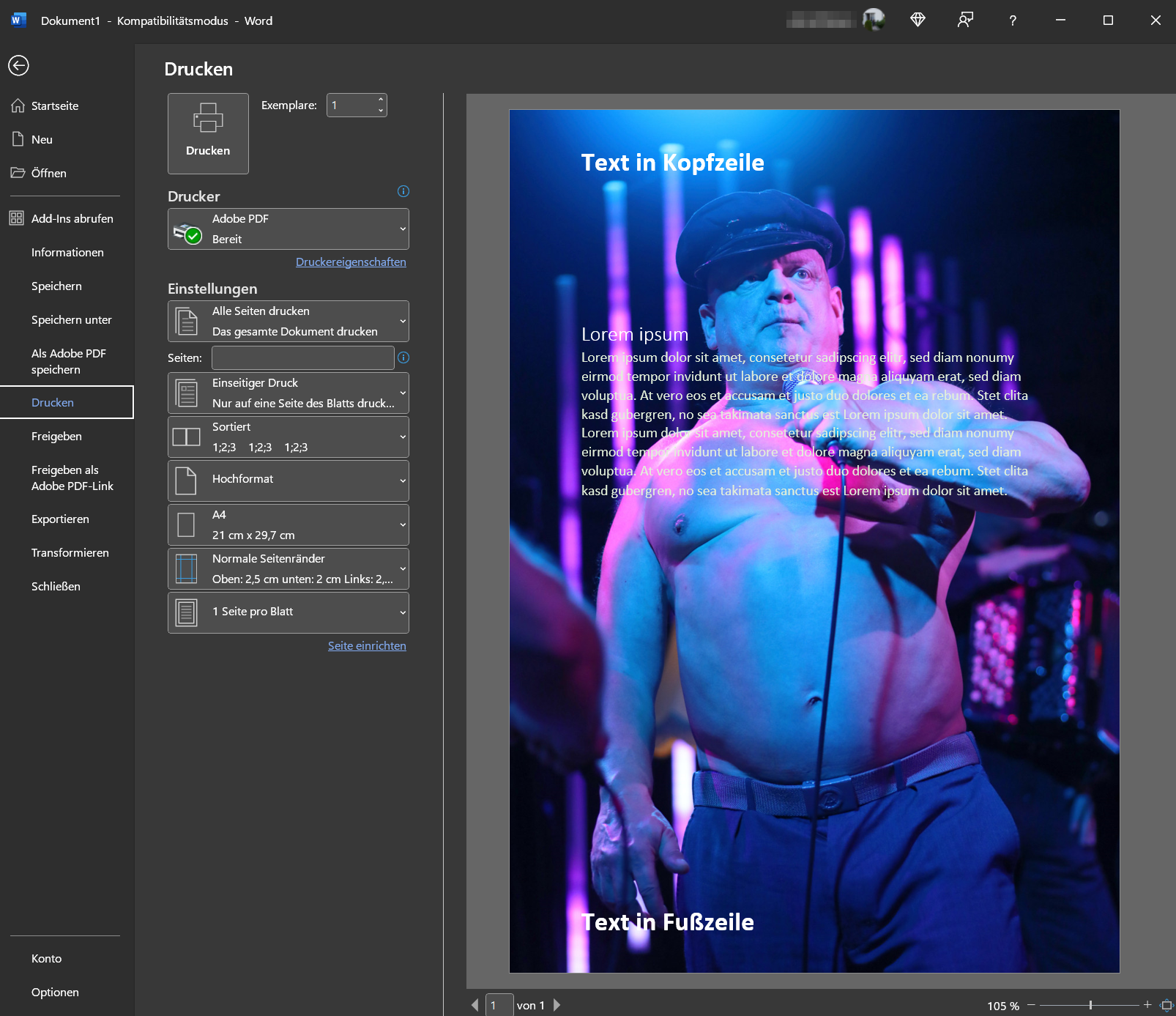Click the info icon next to Seiten field
The height and width of the screenshot is (1016, 1176).
tap(403, 357)
